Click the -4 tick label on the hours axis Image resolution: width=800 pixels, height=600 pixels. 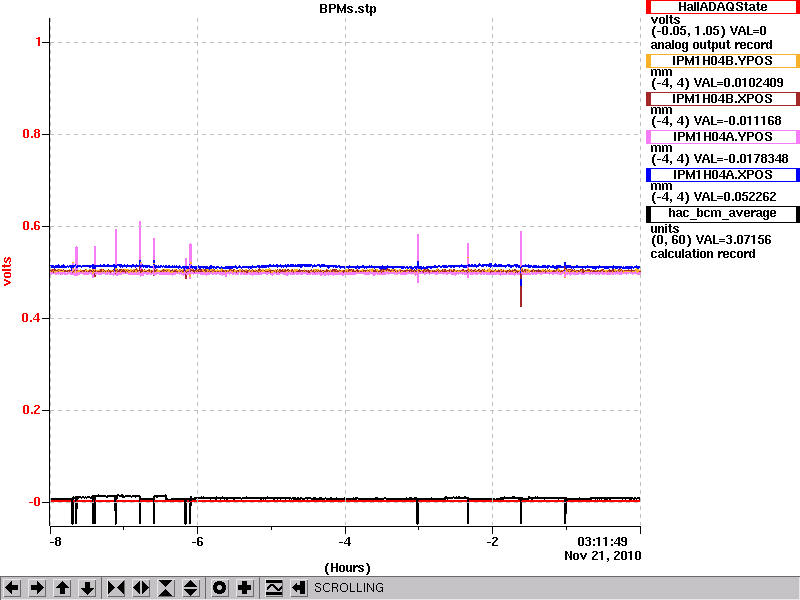click(x=345, y=542)
